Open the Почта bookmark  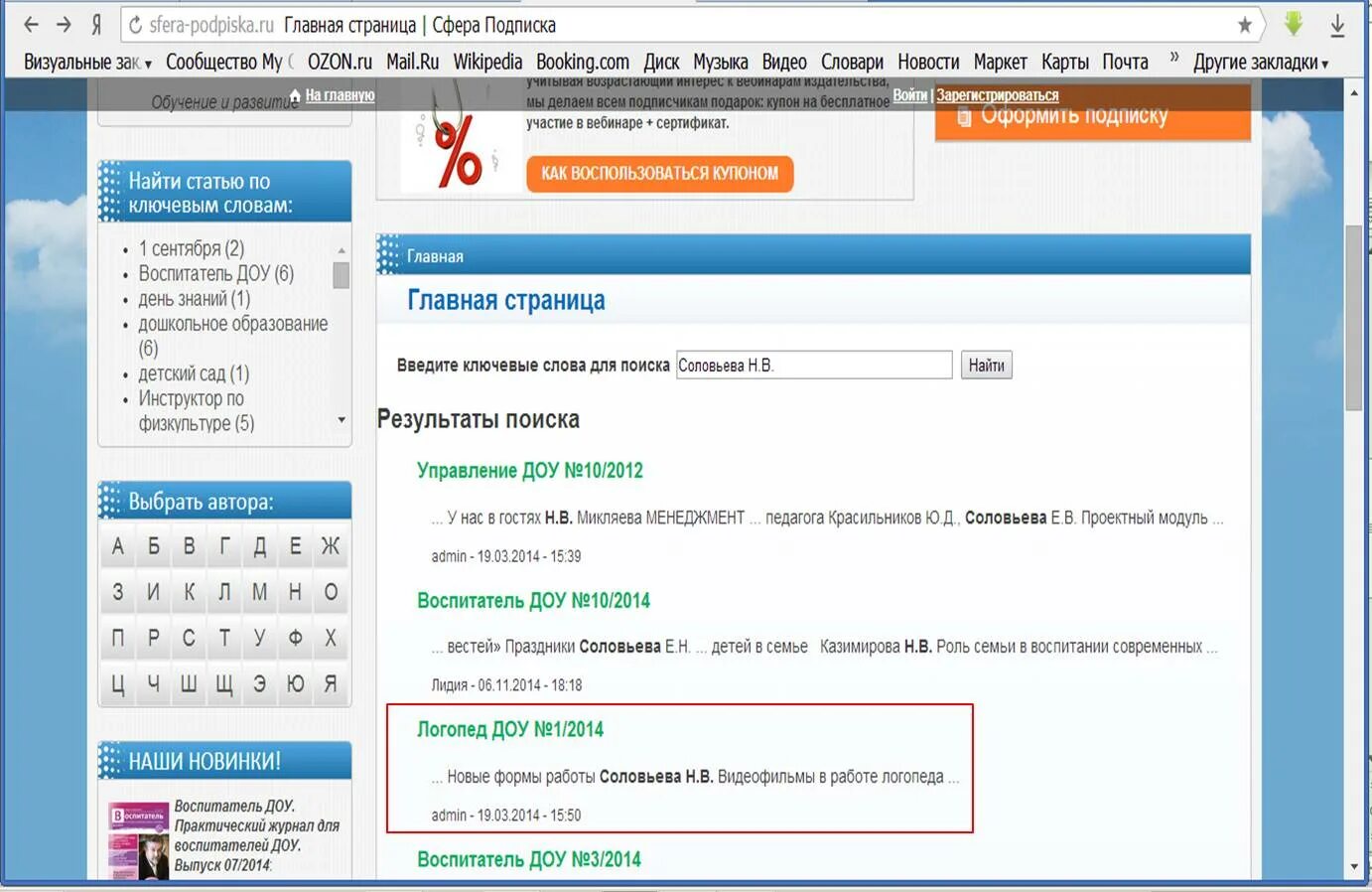coord(1125,62)
